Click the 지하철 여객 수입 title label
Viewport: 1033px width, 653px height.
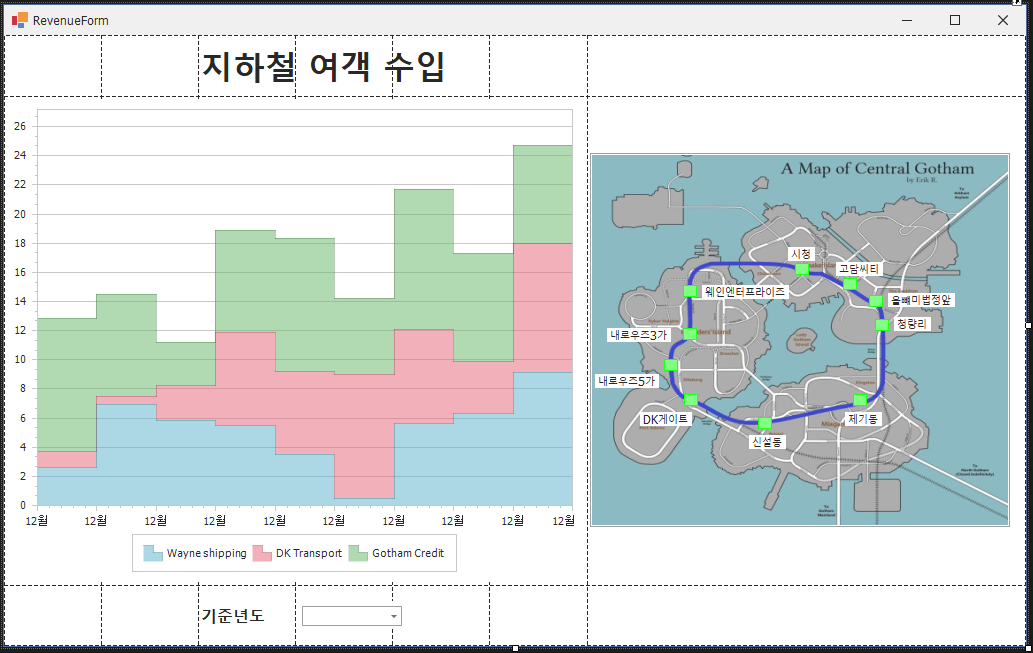coord(323,67)
